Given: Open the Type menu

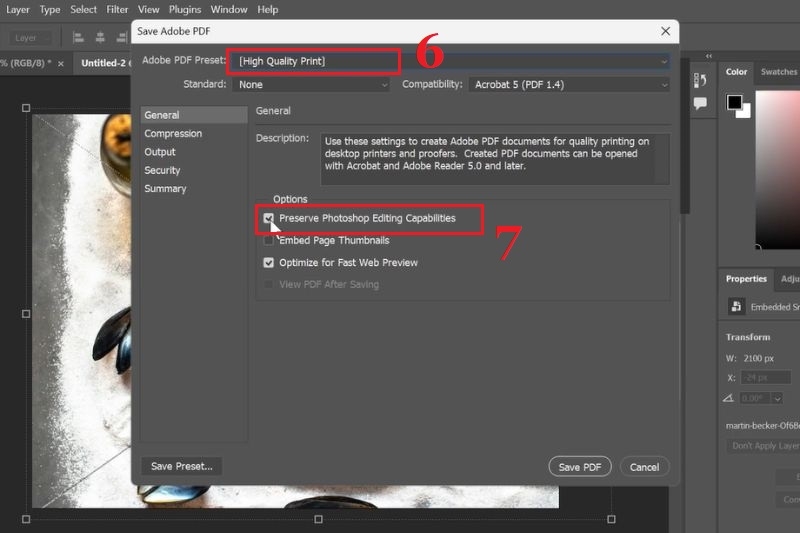Looking at the screenshot, I should (x=49, y=9).
